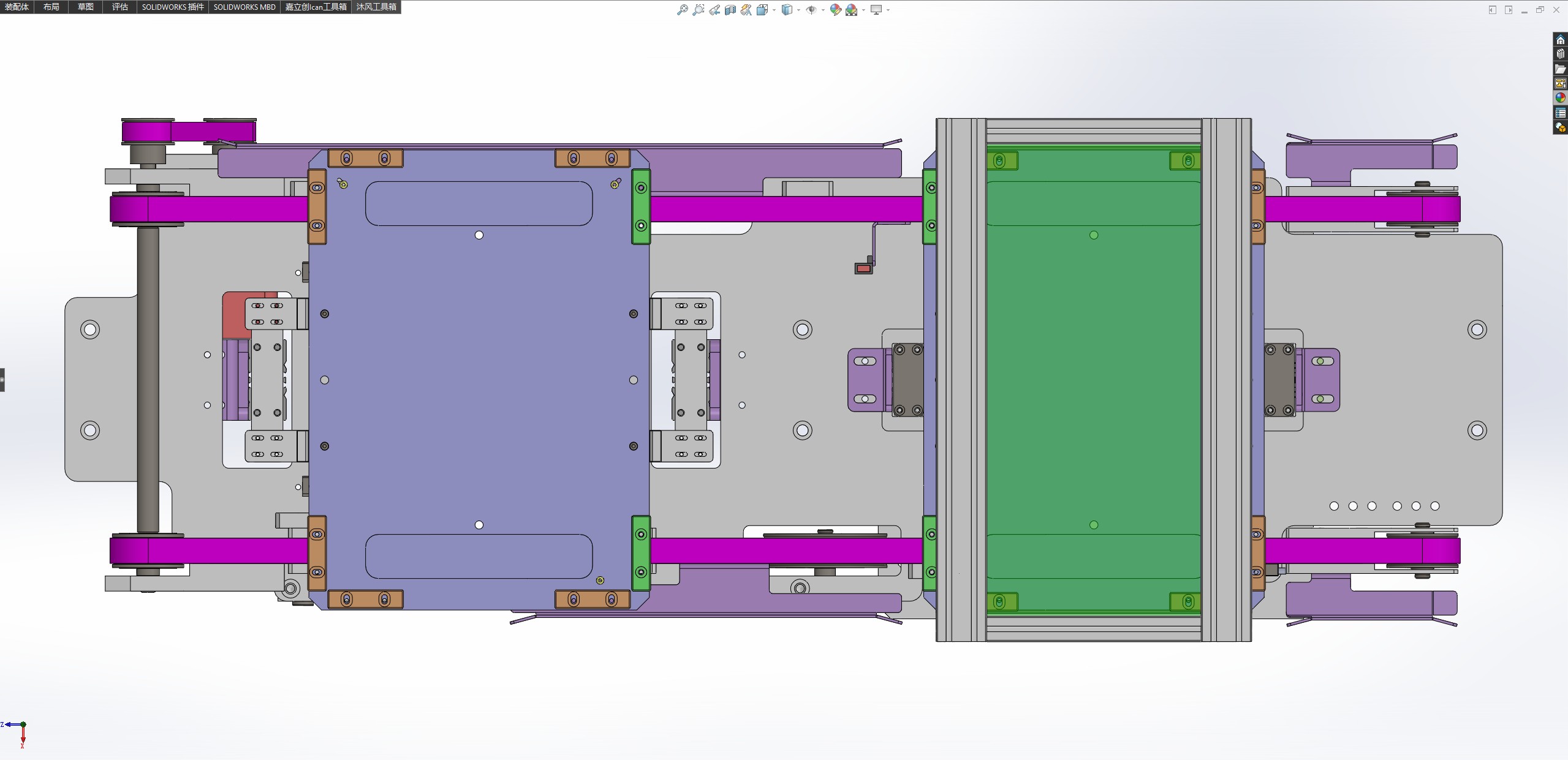Open the Design Library task pane tab

(x=1560, y=54)
